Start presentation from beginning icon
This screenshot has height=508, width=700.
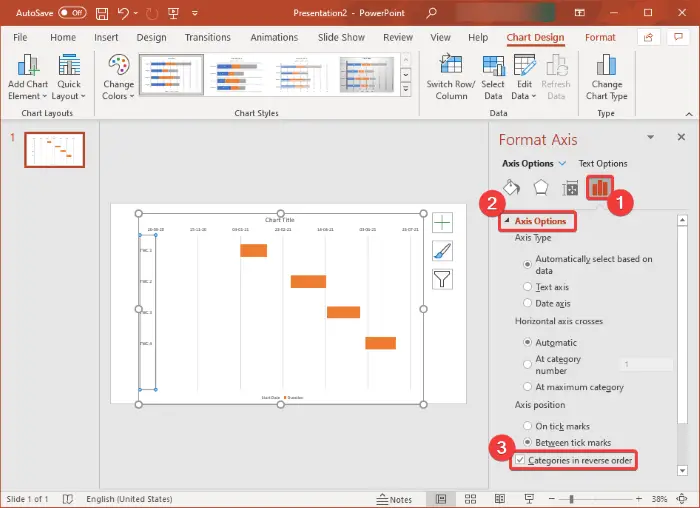173,13
